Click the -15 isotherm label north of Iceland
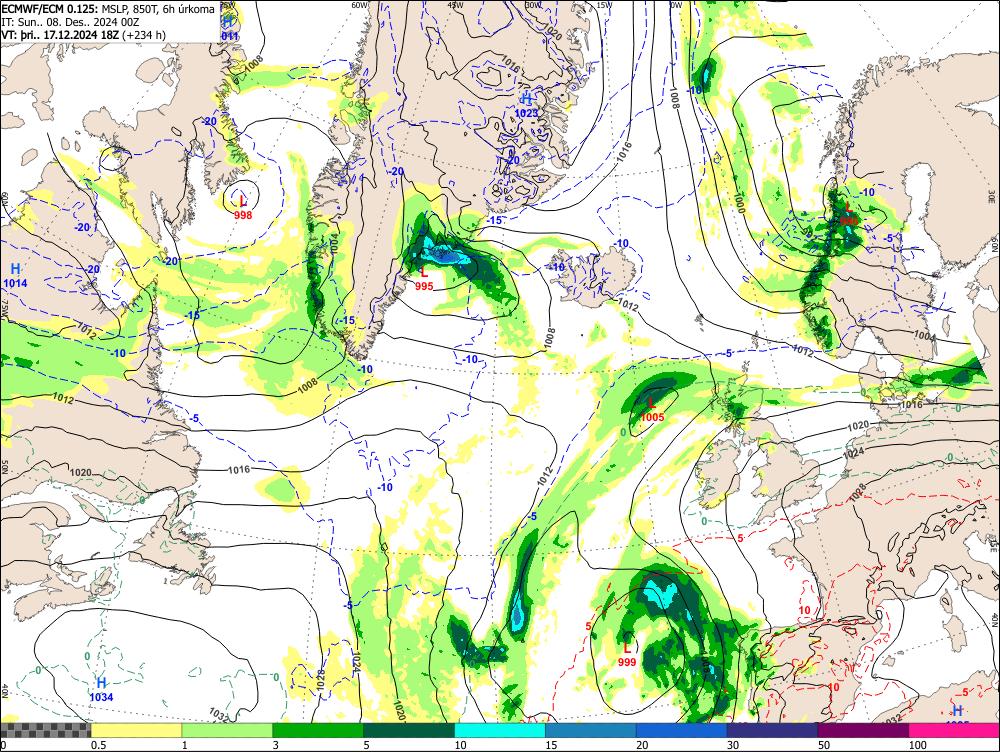Screen dimensions: 1000x752 coord(494,220)
